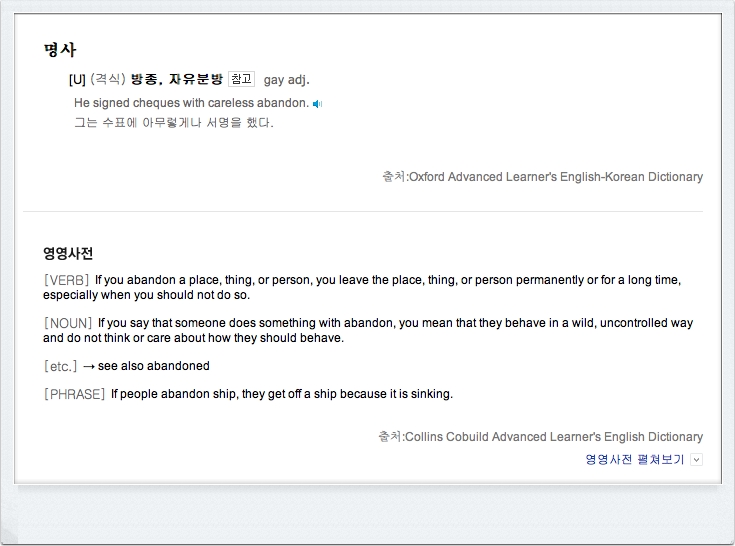Click the 참고 reference badge
This screenshot has height=546, width=735.
click(x=241, y=79)
